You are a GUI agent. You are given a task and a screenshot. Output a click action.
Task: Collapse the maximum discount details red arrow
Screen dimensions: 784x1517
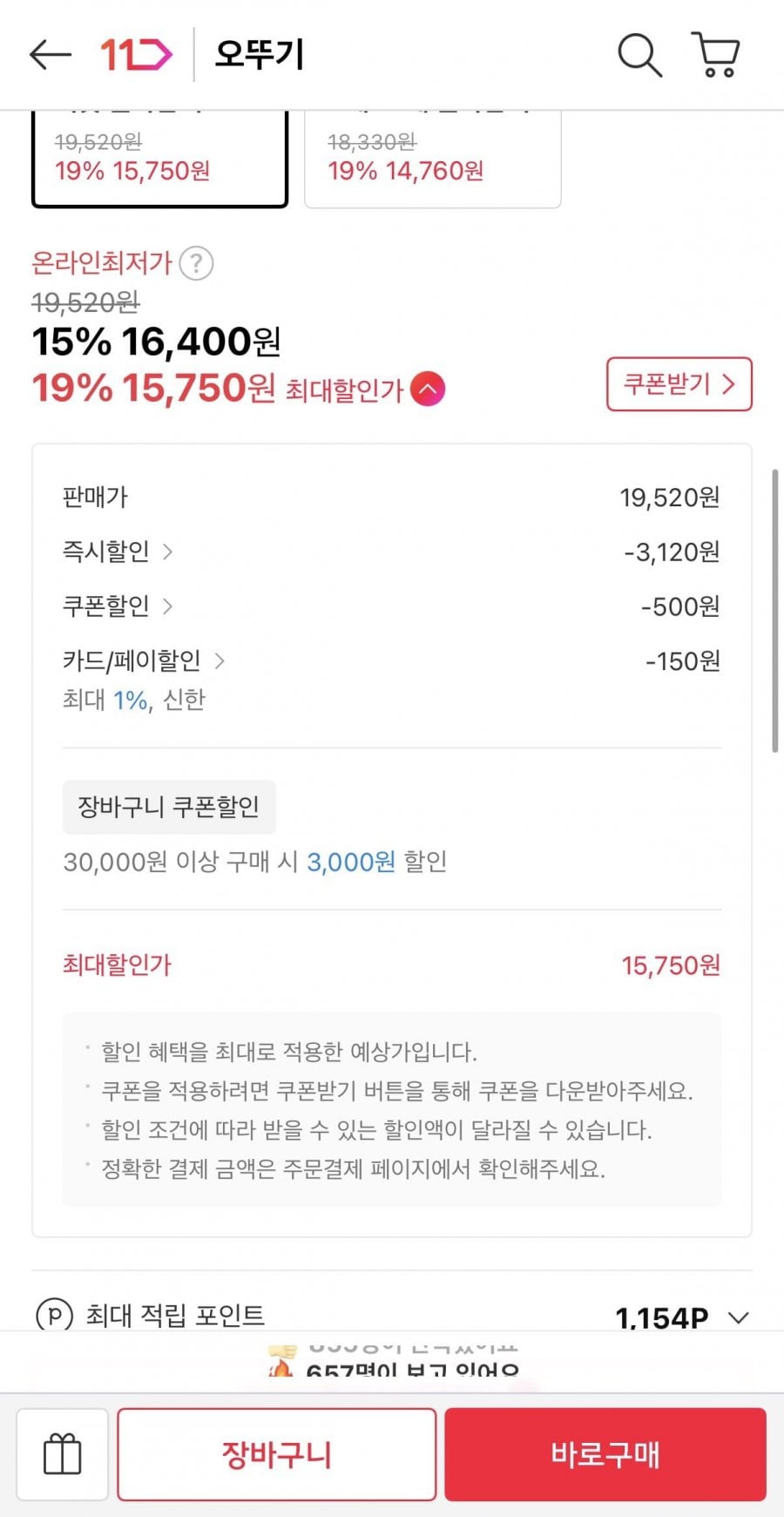[428, 389]
